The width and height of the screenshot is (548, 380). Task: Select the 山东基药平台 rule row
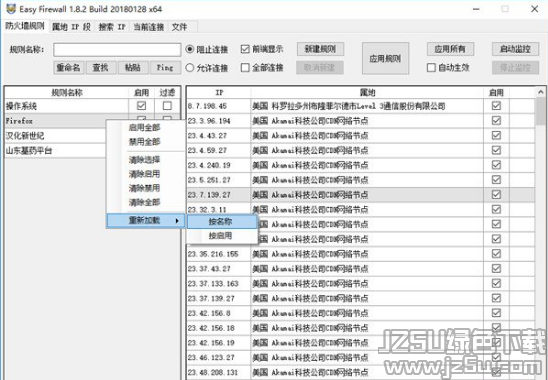[x=55, y=151]
